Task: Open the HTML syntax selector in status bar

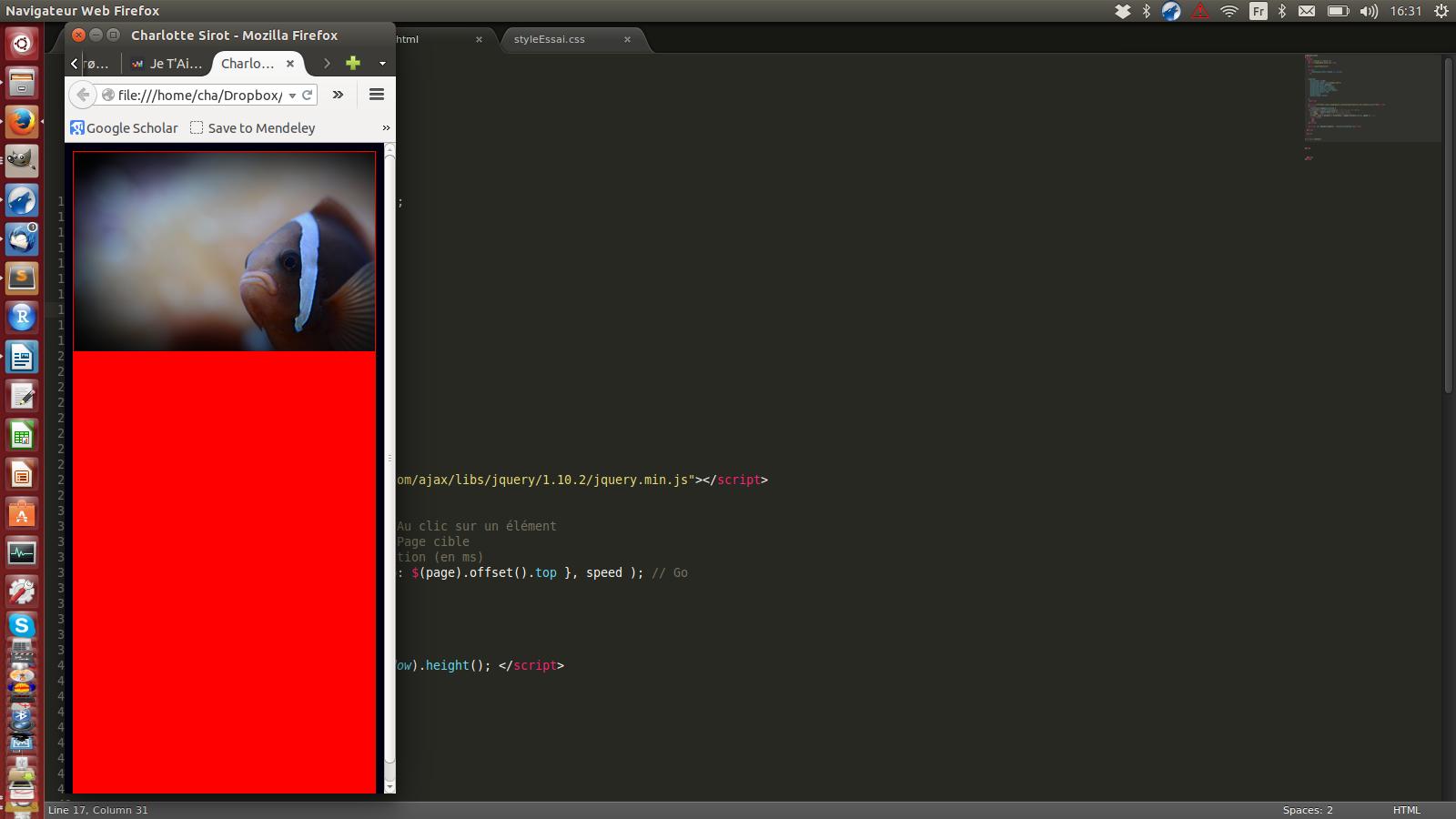Action: click(x=1406, y=810)
